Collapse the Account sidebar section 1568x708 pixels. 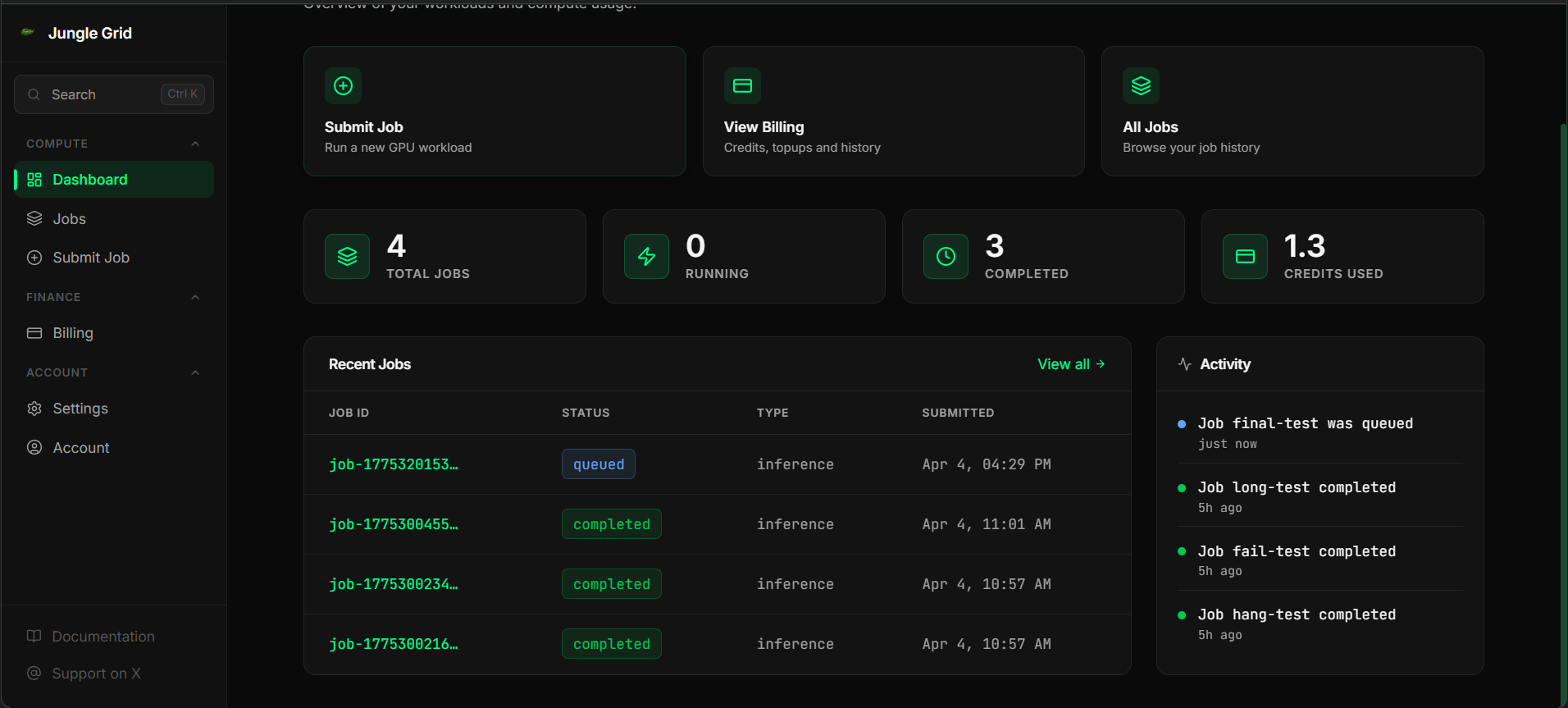pyautogui.click(x=195, y=373)
